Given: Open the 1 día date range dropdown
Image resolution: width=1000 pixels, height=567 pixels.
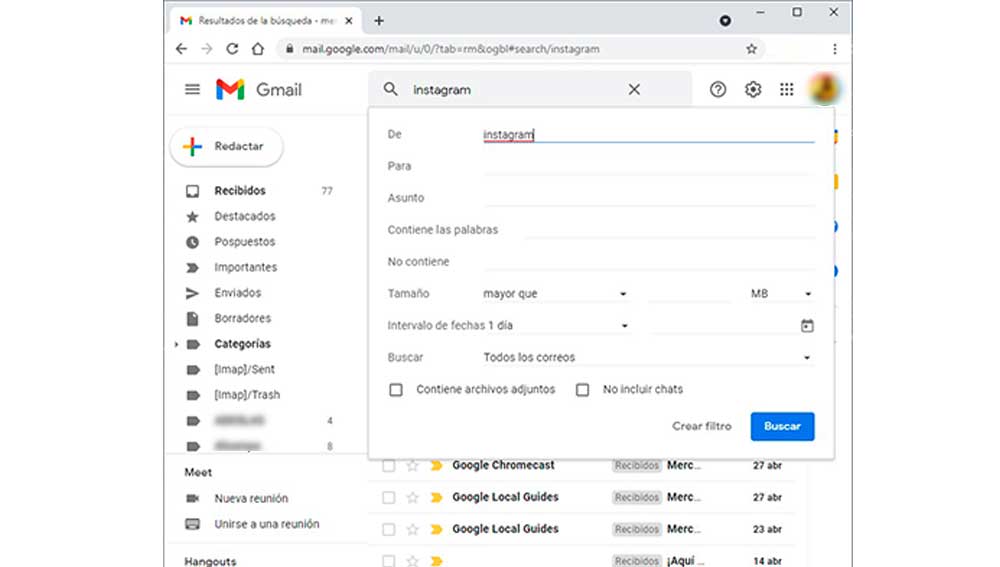Looking at the screenshot, I should point(559,325).
